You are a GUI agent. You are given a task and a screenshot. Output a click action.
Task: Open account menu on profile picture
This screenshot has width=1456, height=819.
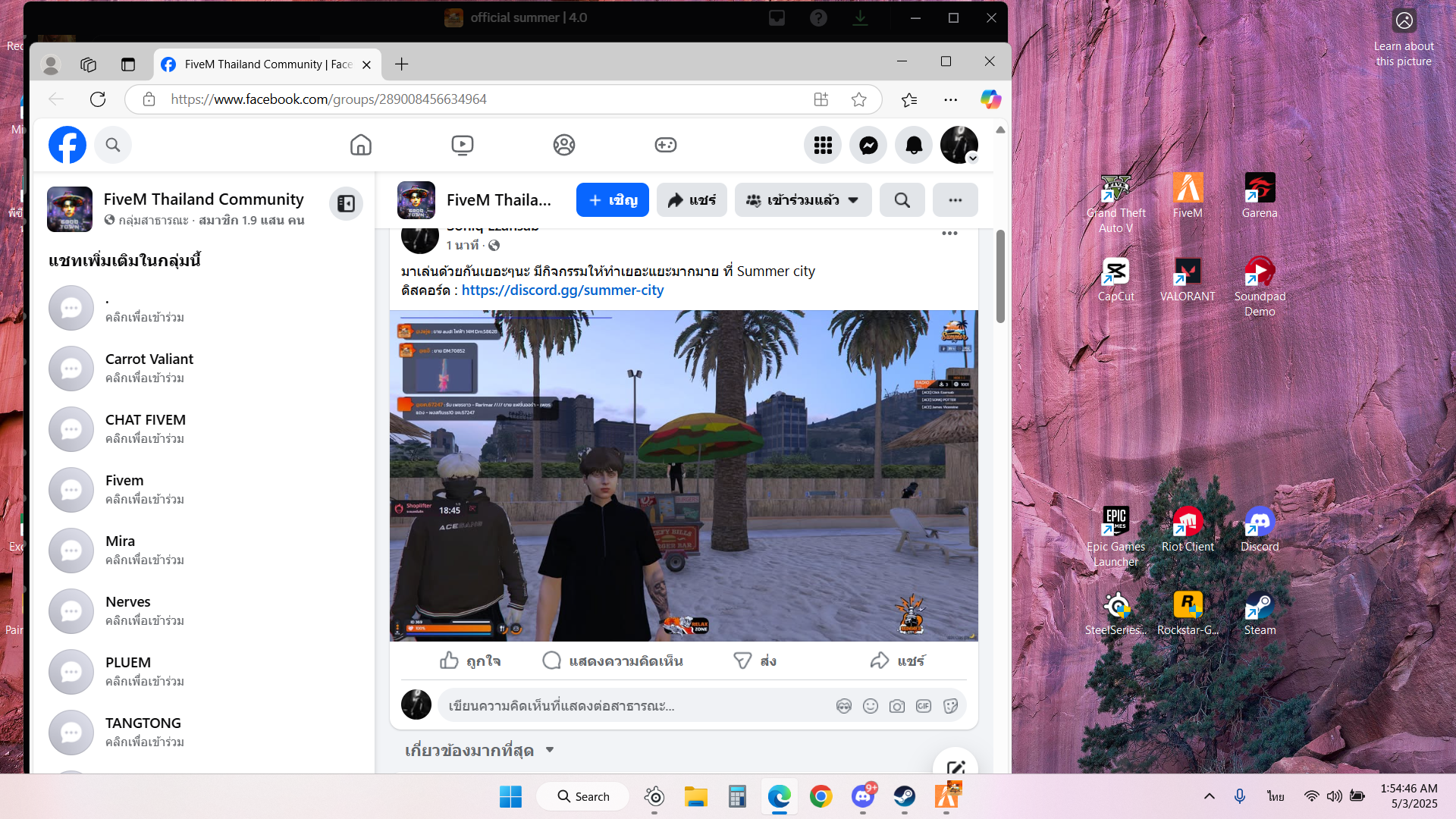click(x=959, y=145)
